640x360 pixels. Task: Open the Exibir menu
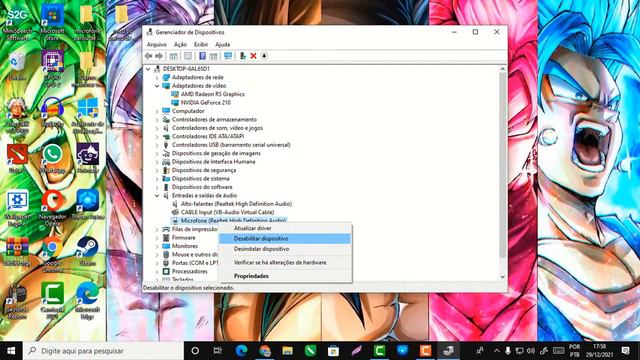click(200, 44)
